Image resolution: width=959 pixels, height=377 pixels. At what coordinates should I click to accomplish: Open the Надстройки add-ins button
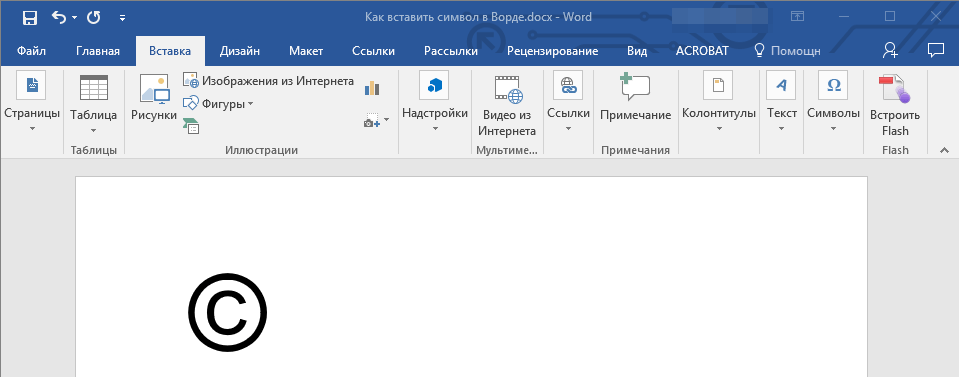(x=435, y=102)
